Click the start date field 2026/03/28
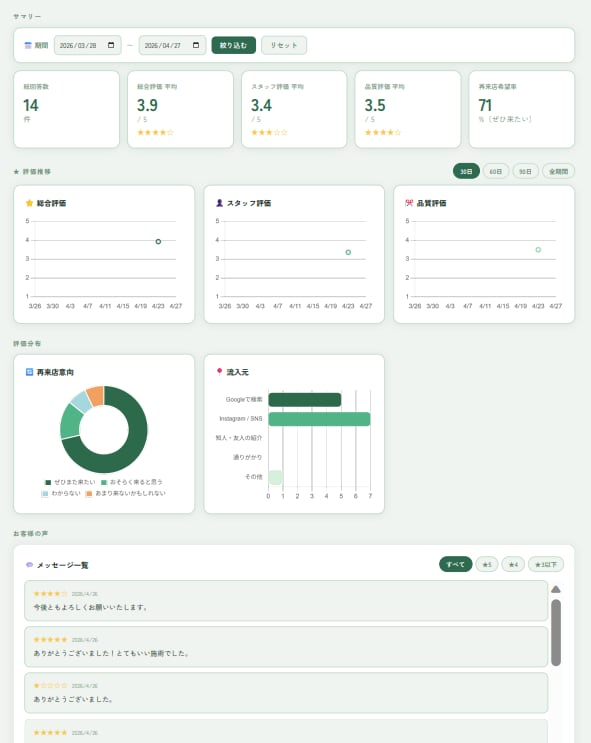This screenshot has width=591, height=743. 88,45
